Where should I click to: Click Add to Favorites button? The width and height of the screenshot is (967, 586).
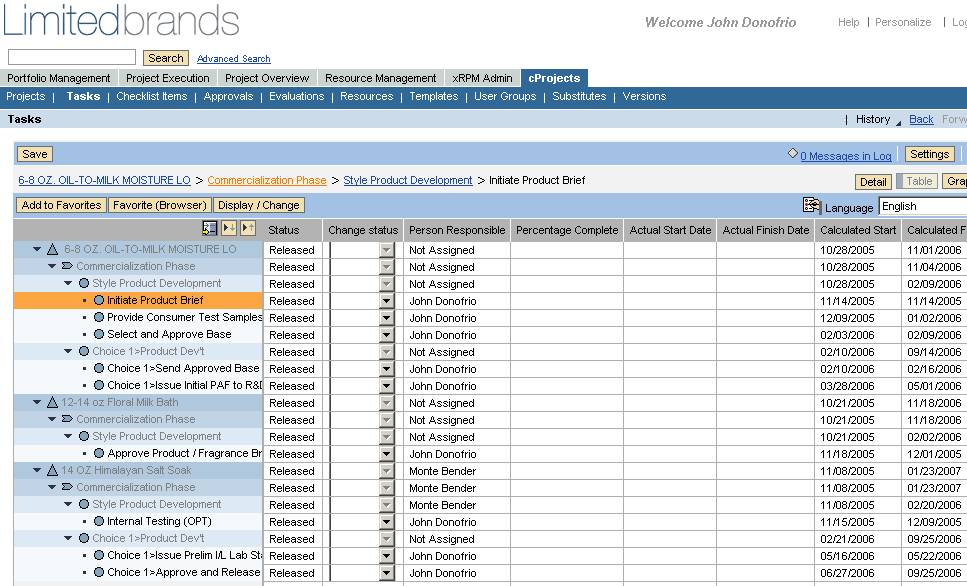click(x=61, y=205)
